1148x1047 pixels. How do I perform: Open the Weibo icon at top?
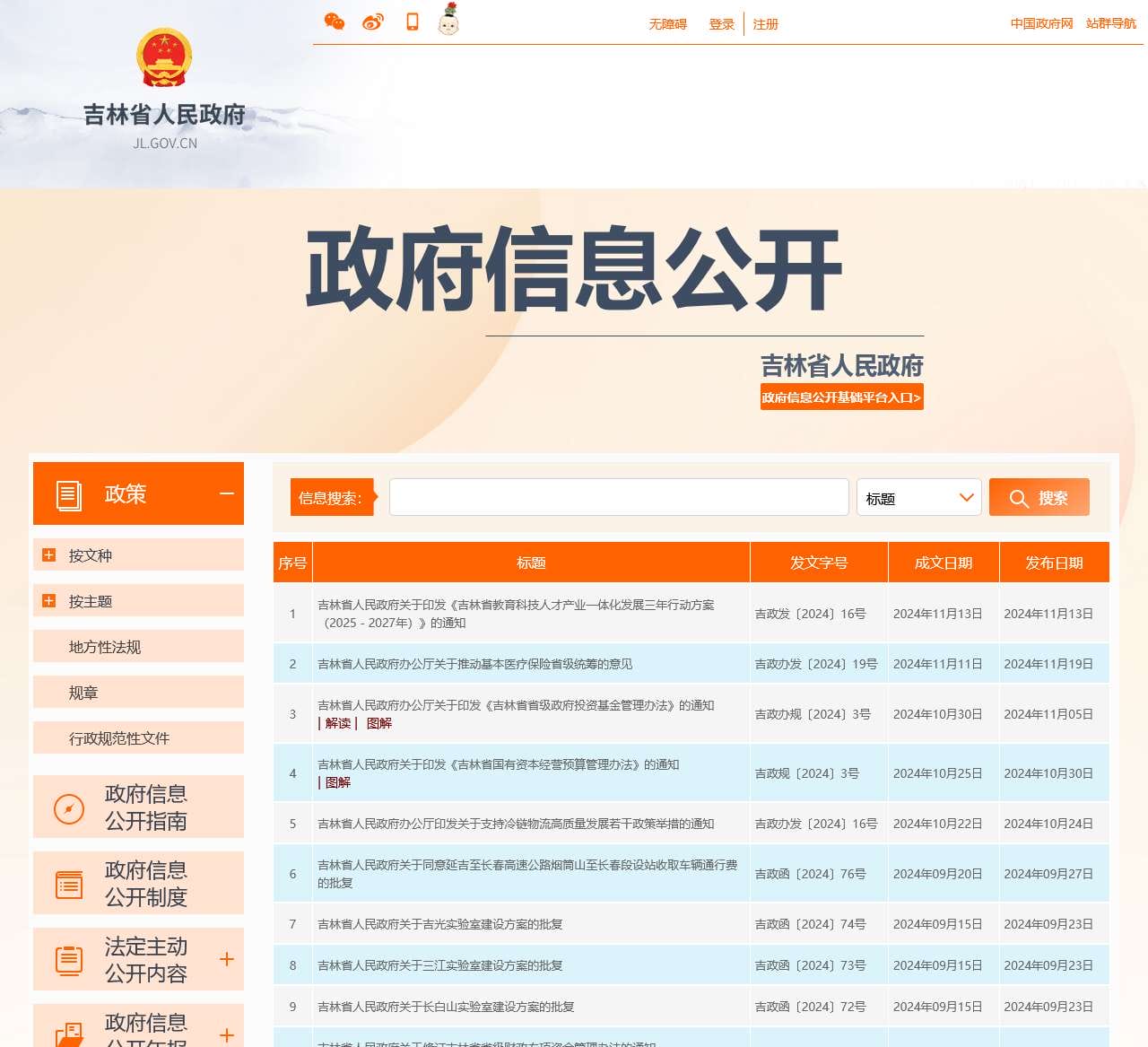pos(372,21)
